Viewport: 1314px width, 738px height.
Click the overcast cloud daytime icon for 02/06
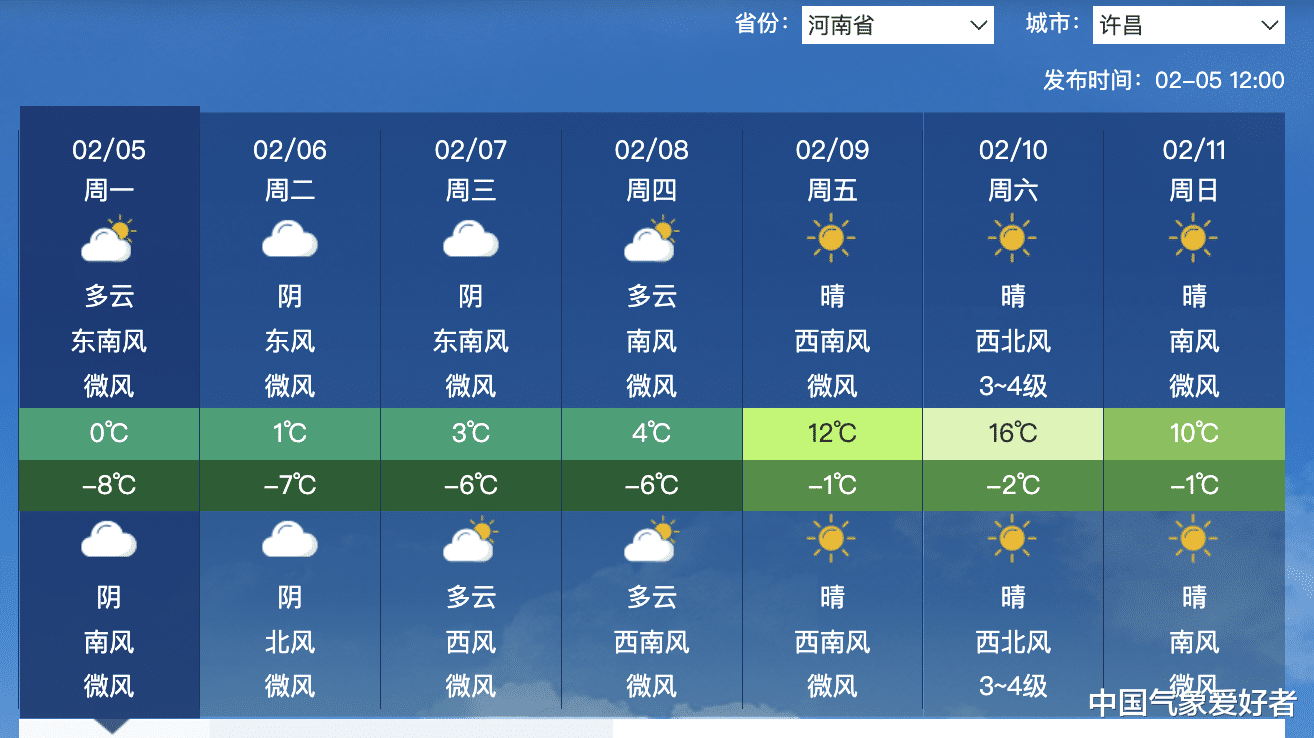point(290,239)
